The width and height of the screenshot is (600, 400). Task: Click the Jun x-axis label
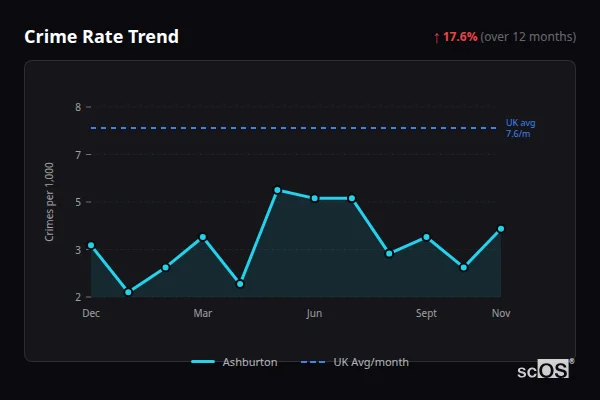314,313
